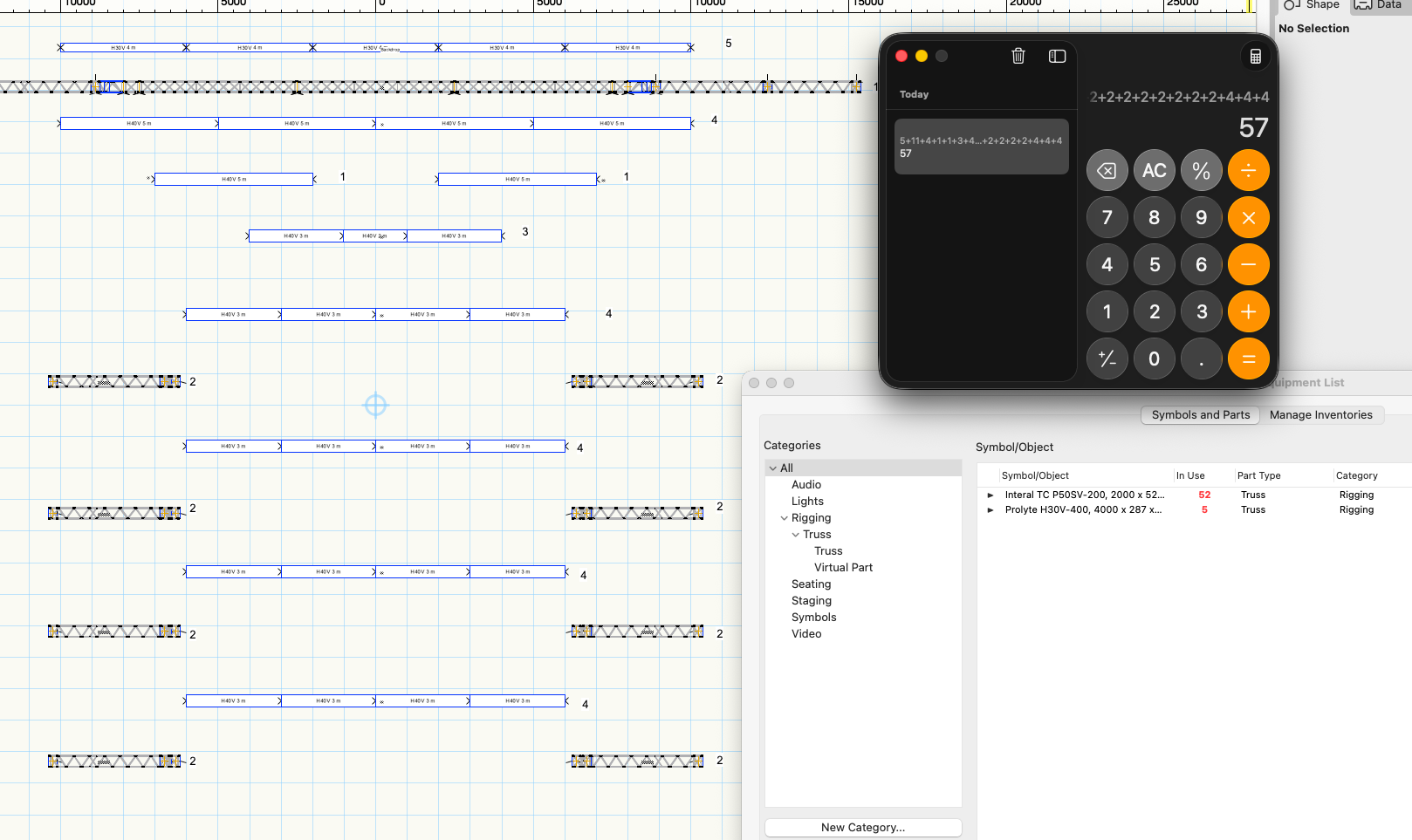Open the calculator mode switcher icon

click(x=1255, y=57)
